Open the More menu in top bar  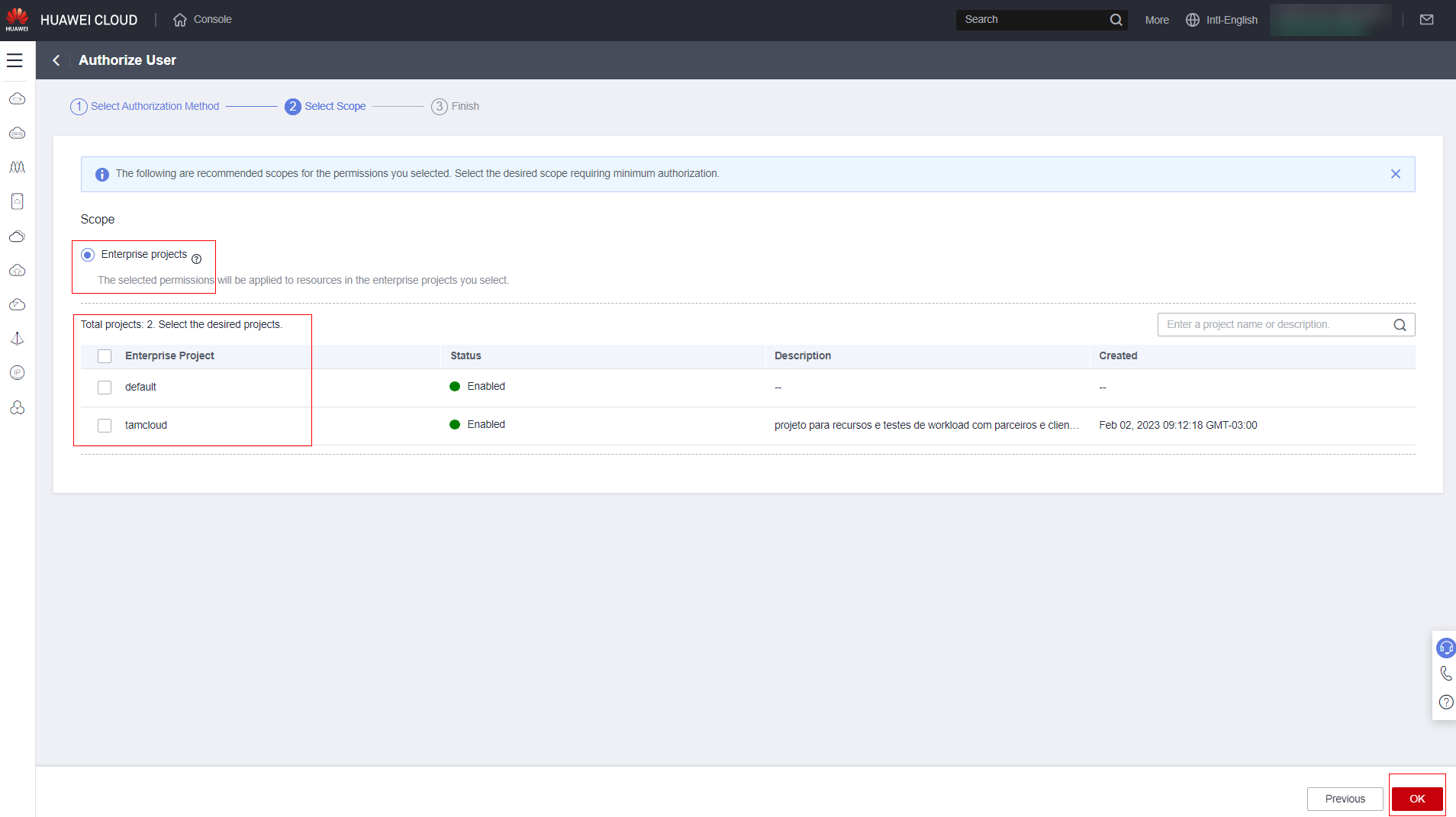[1156, 20]
